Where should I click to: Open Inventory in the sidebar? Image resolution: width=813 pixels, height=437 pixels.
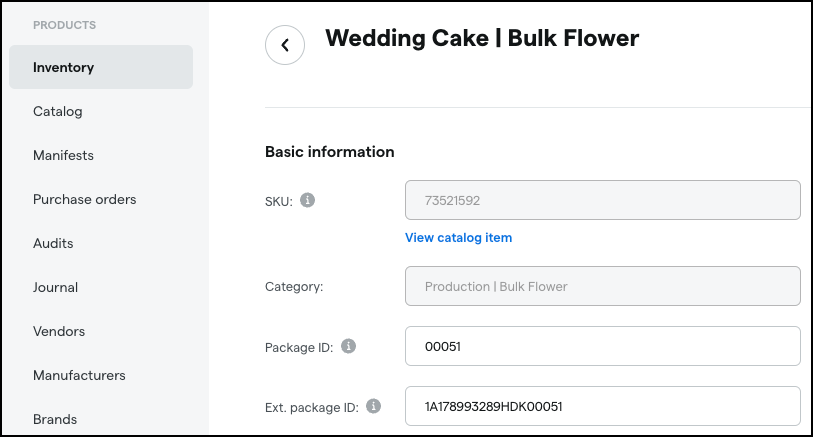(x=101, y=67)
